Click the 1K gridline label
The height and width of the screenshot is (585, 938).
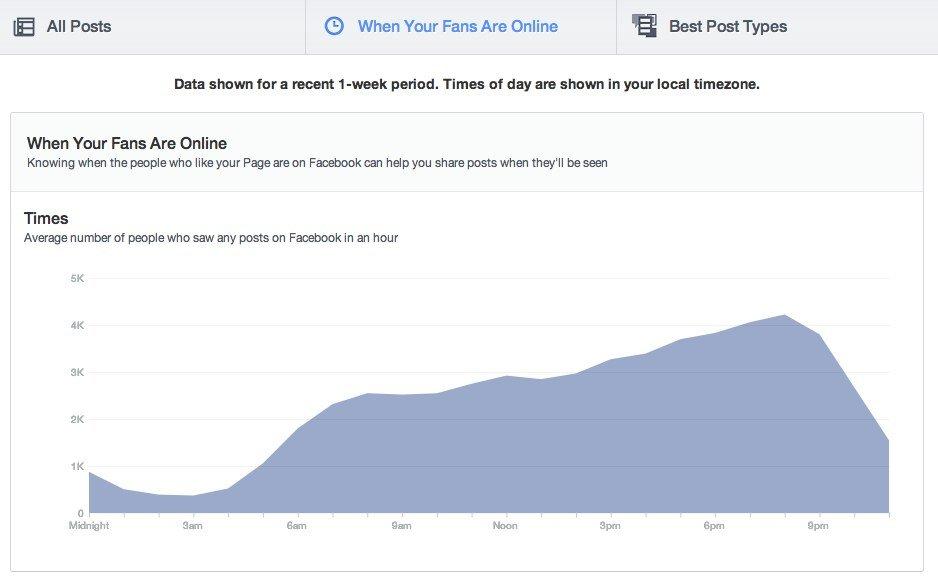[77, 467]
